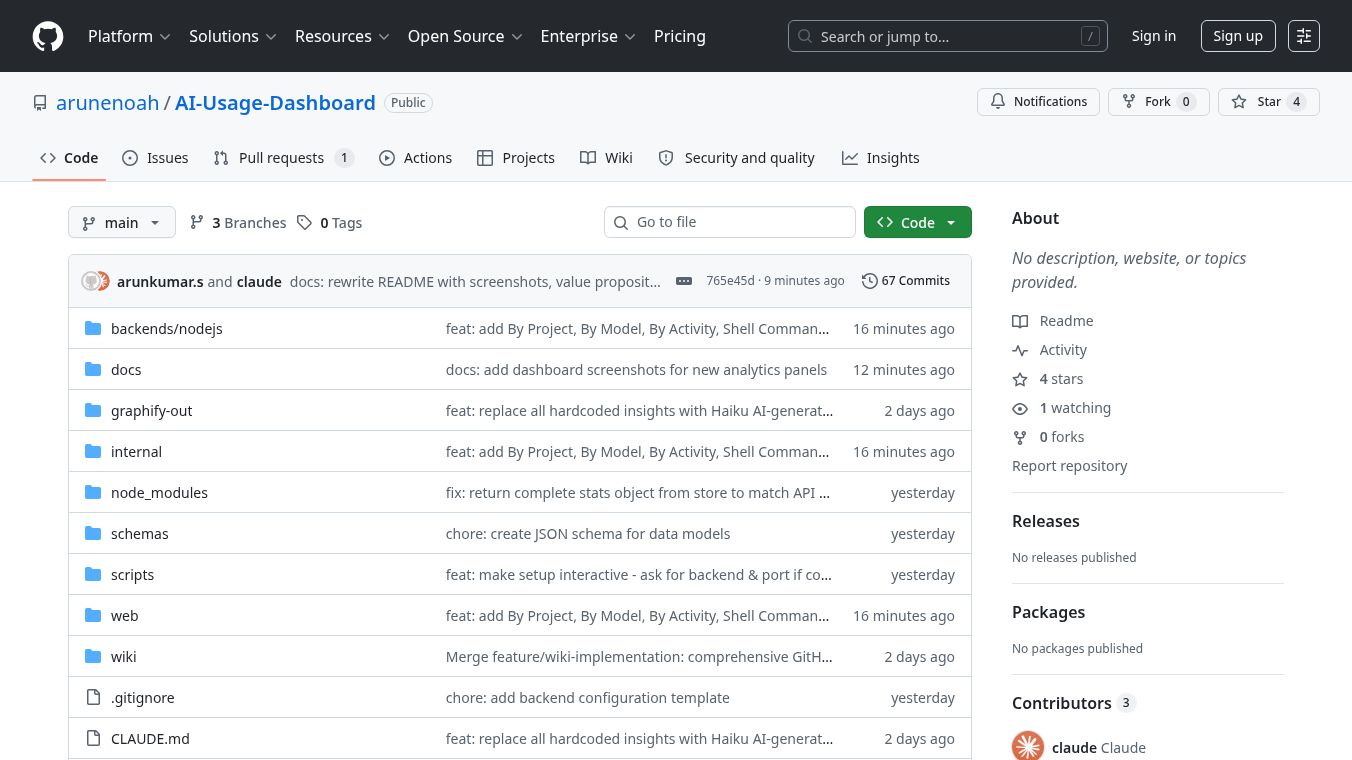This screenshot has height=760, width=1352.
Task: Open the 67 Commits history
Action: tap(906, 281)
